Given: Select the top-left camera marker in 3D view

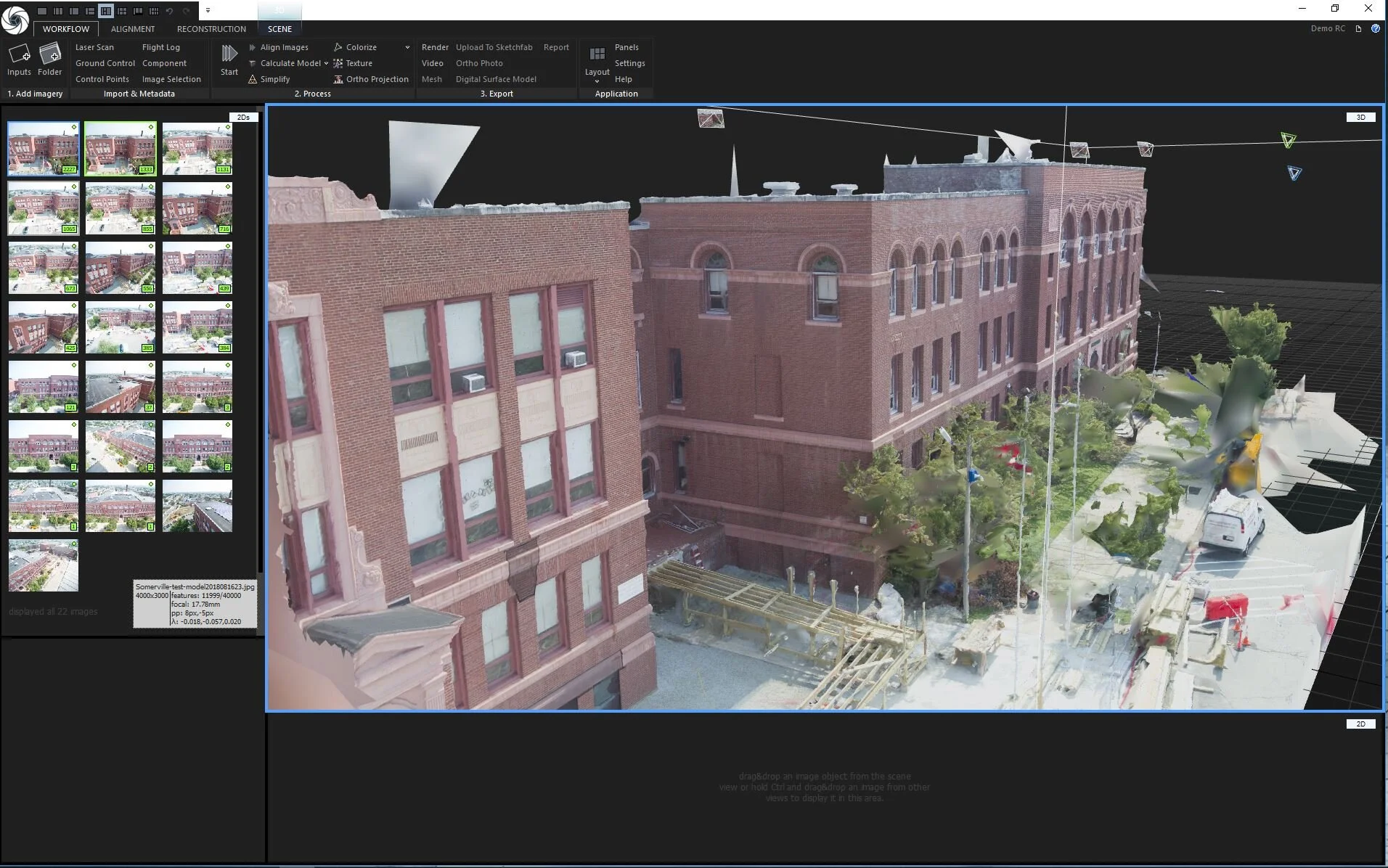Looking at the screenshot, I should pos(711,118).
